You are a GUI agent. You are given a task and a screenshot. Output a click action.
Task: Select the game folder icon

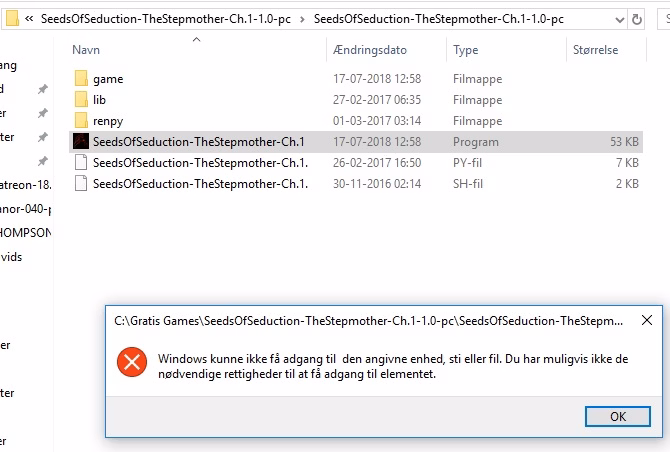coord(81,79)
